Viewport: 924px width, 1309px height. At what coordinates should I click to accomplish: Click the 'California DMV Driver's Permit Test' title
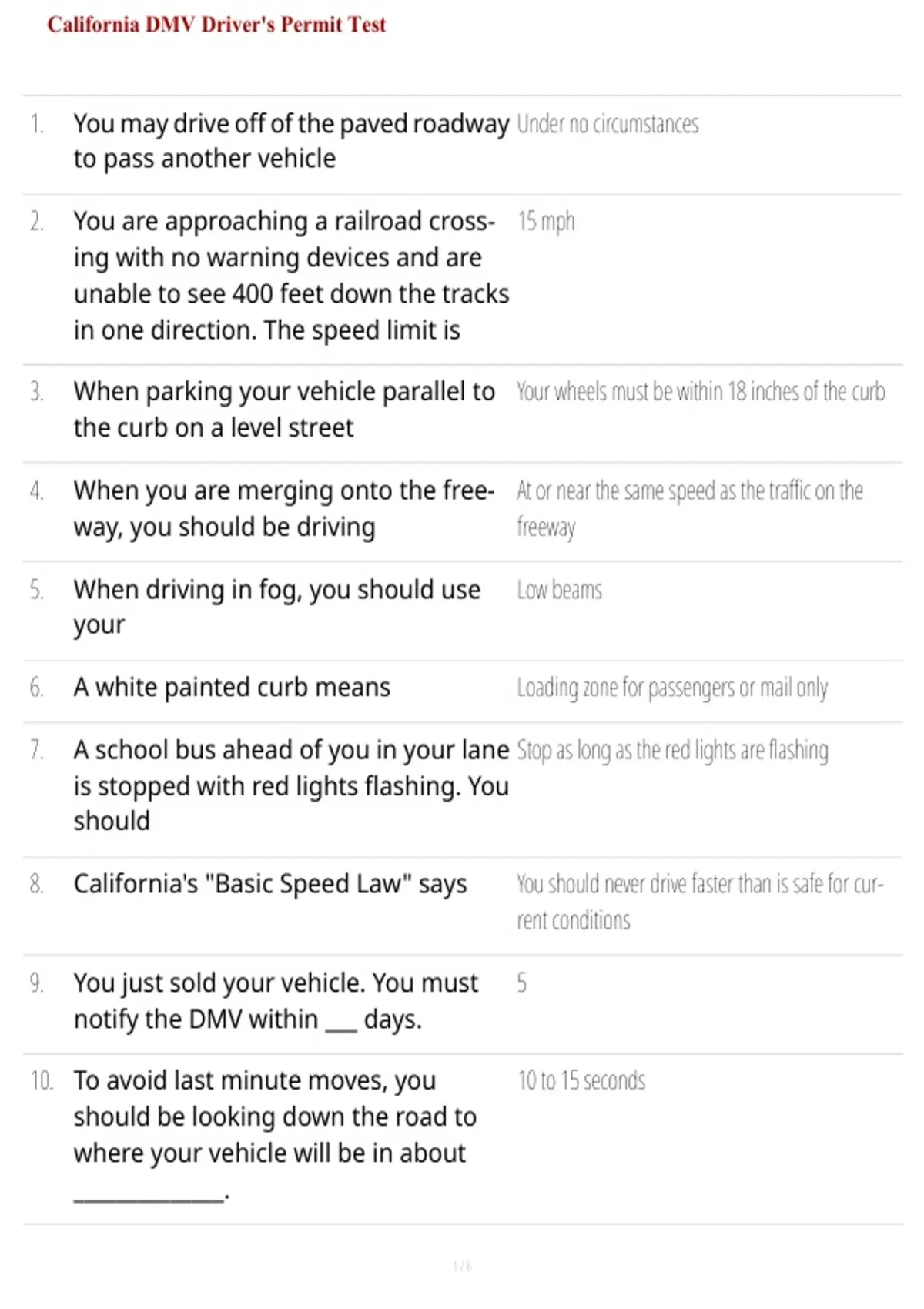pos(216,25)
